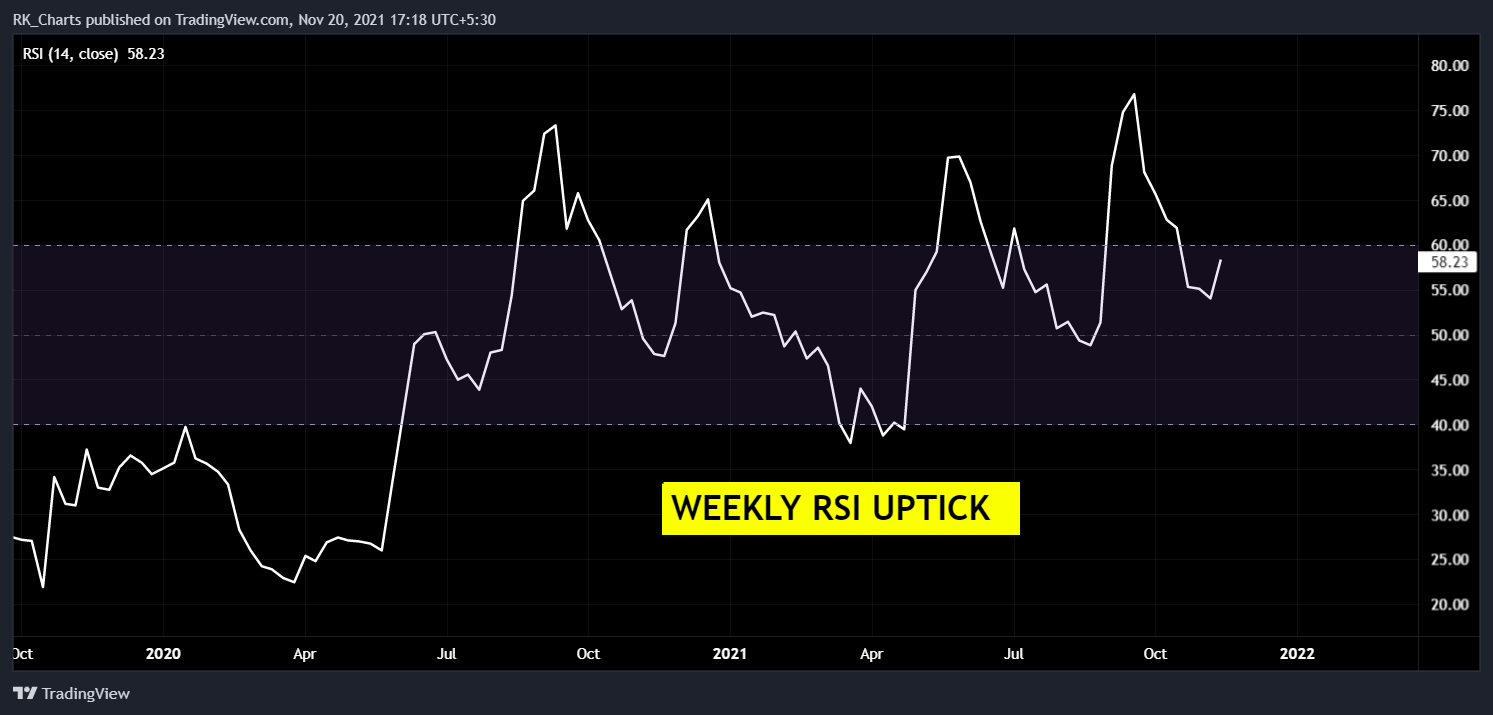Click the 2021 label on time axis
This screenshot has width=1493, height=715.
pos(730,654)
